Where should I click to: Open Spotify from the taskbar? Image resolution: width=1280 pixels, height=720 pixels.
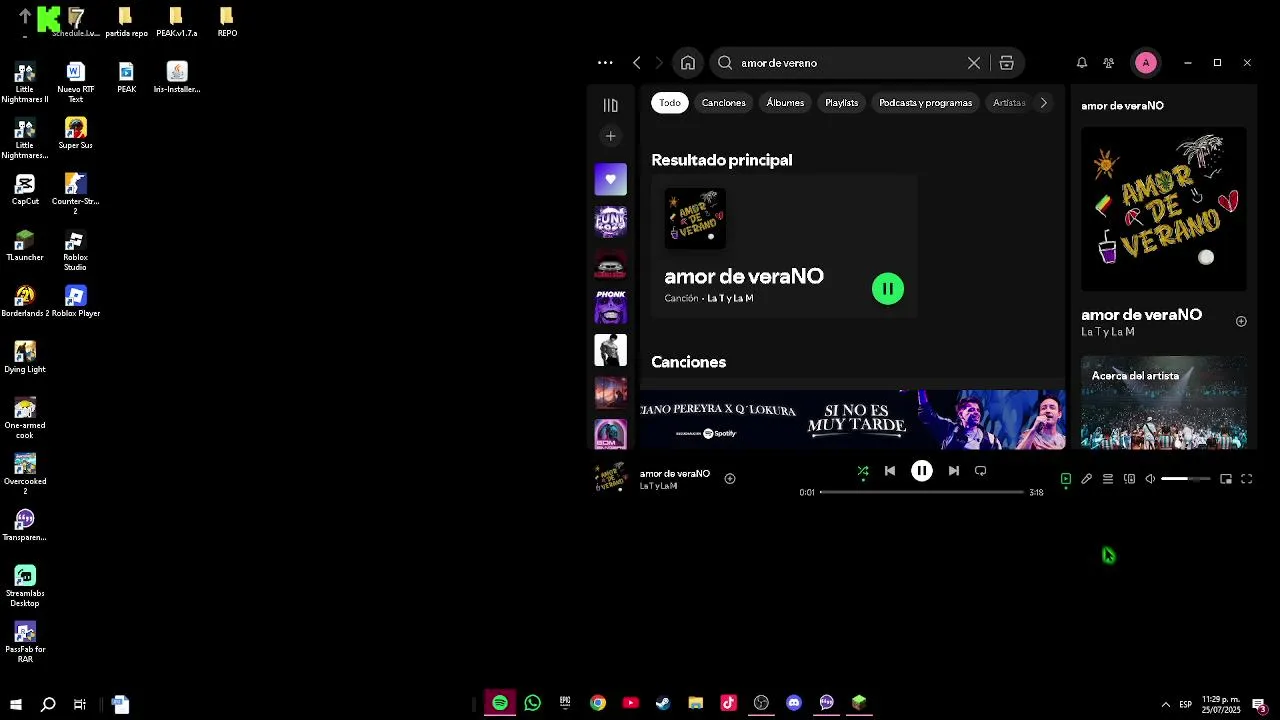coord(500,703)
